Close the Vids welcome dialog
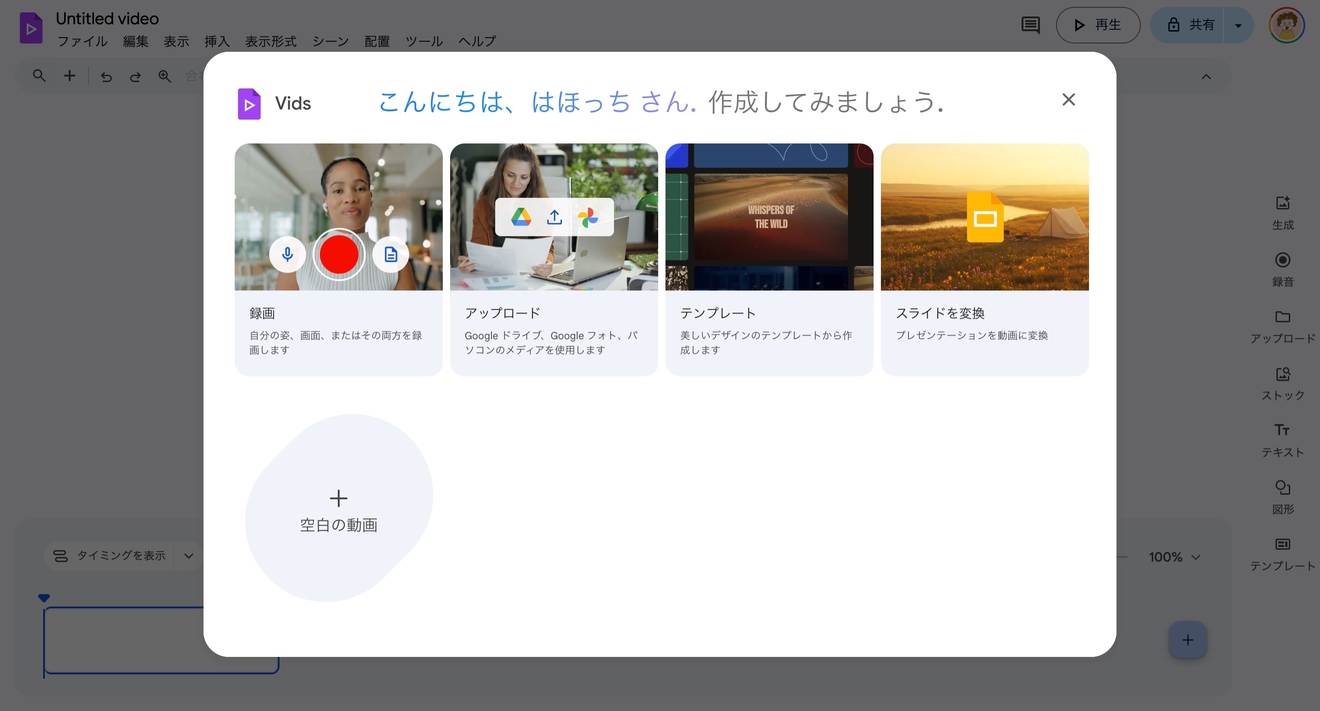 tap(1068, 99)
